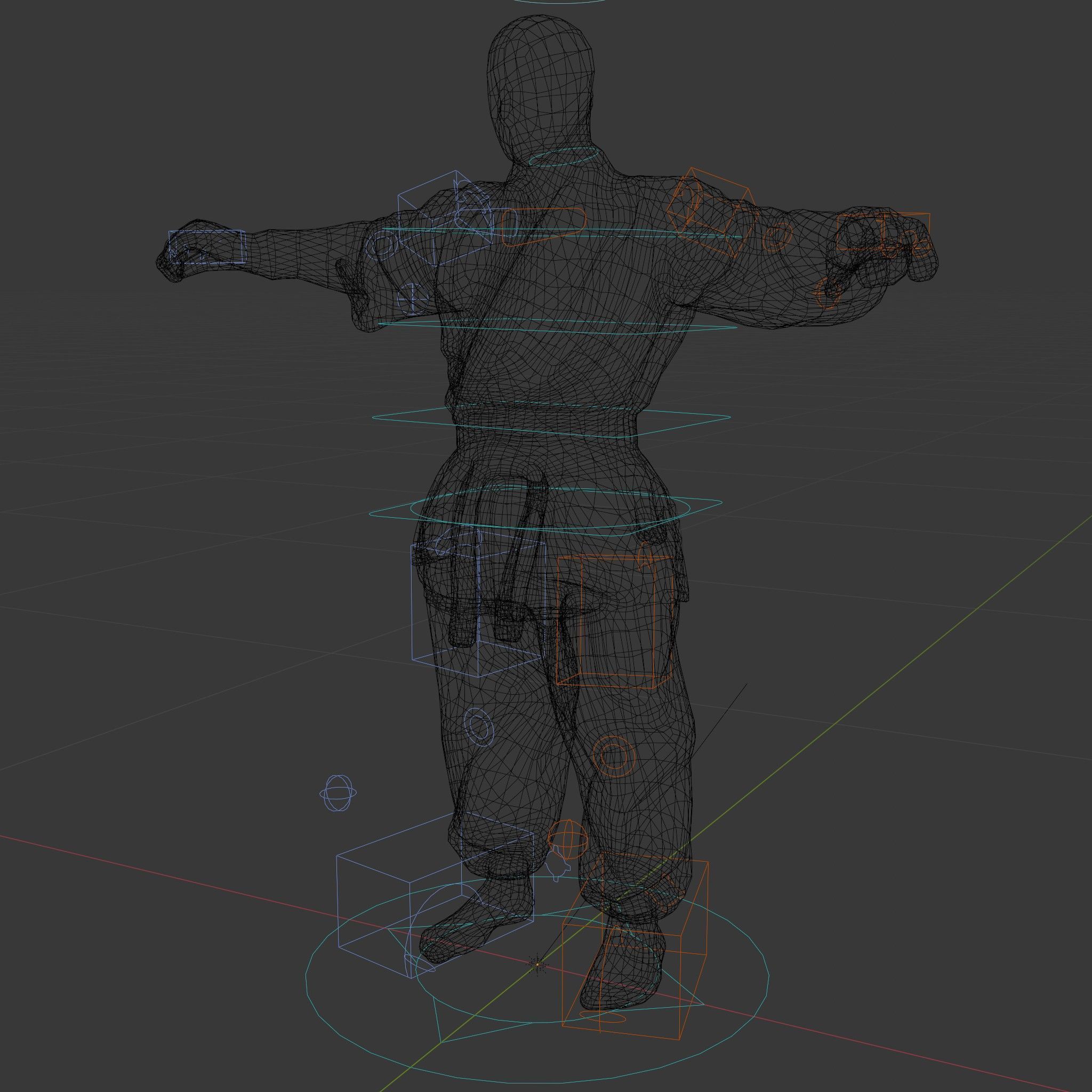1092x1092 pixels.
Task: Select the orange thigh box control
Action: (615, 622)
